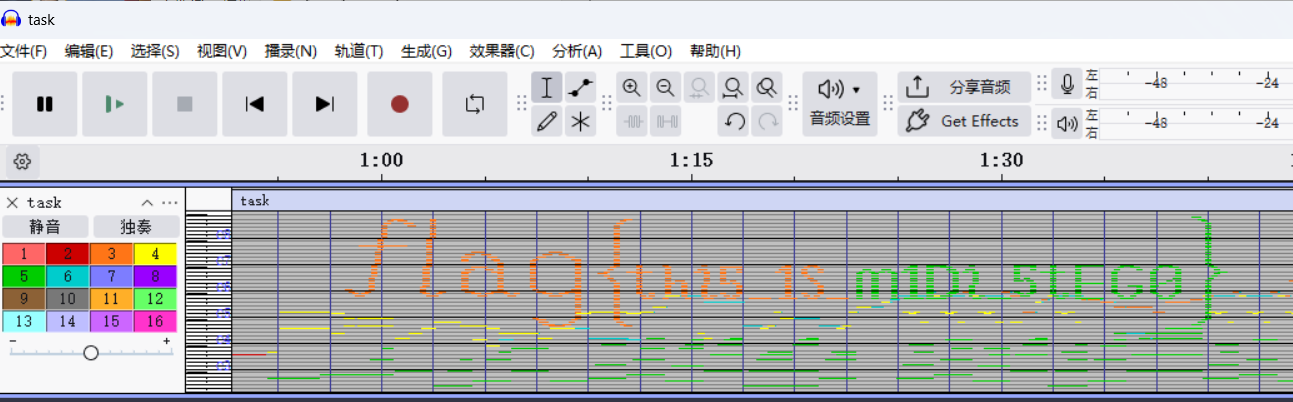Toggle MIDI channel 10 grey swatch

(67, 298)
